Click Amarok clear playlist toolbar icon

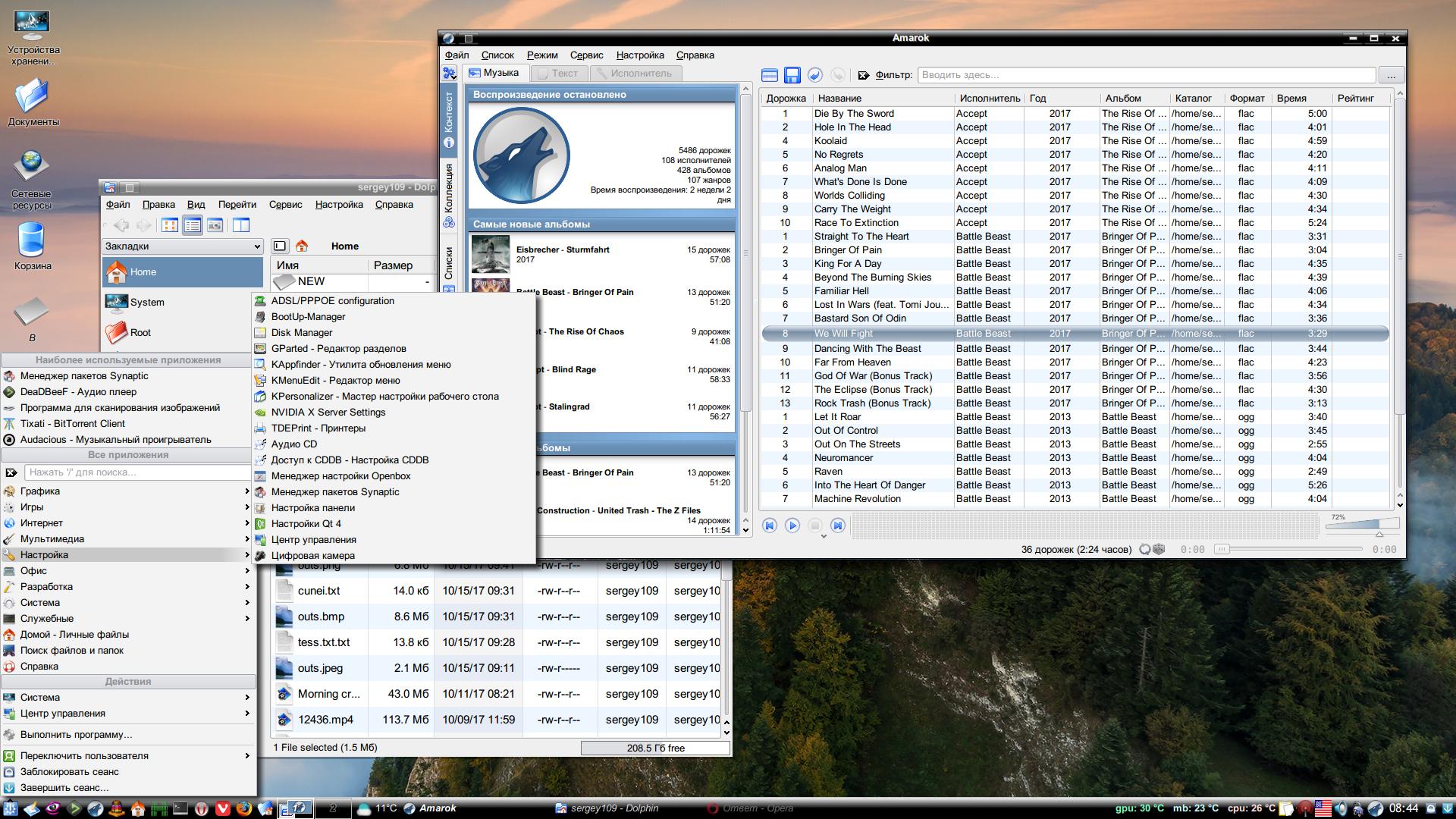770,75
